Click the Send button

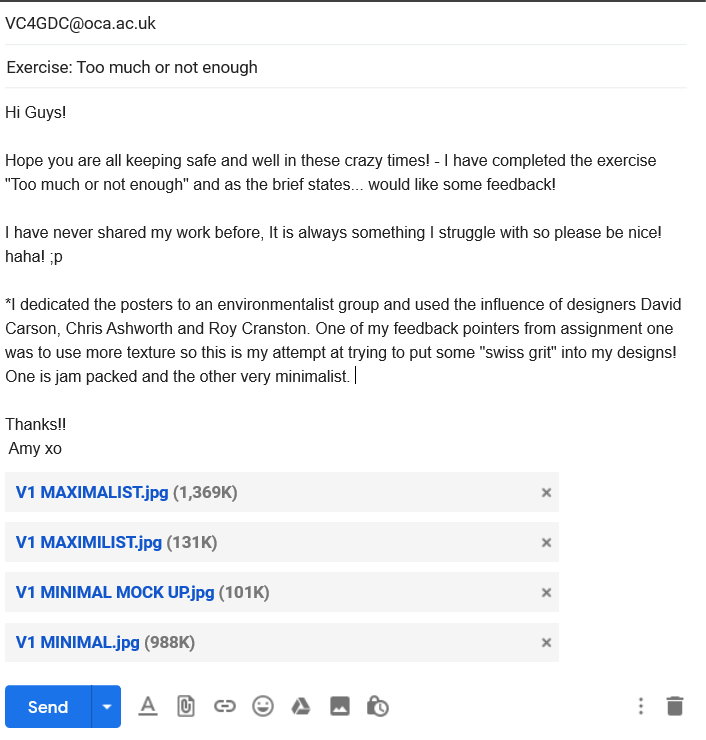[x=48, y=707]
